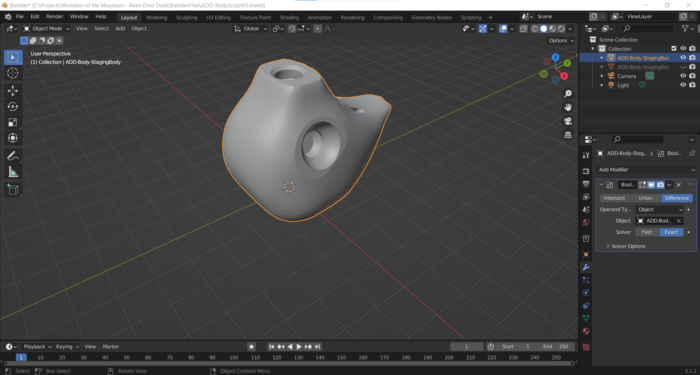Uncheck the Collection exclude checkbox

[x=674, y=49]
